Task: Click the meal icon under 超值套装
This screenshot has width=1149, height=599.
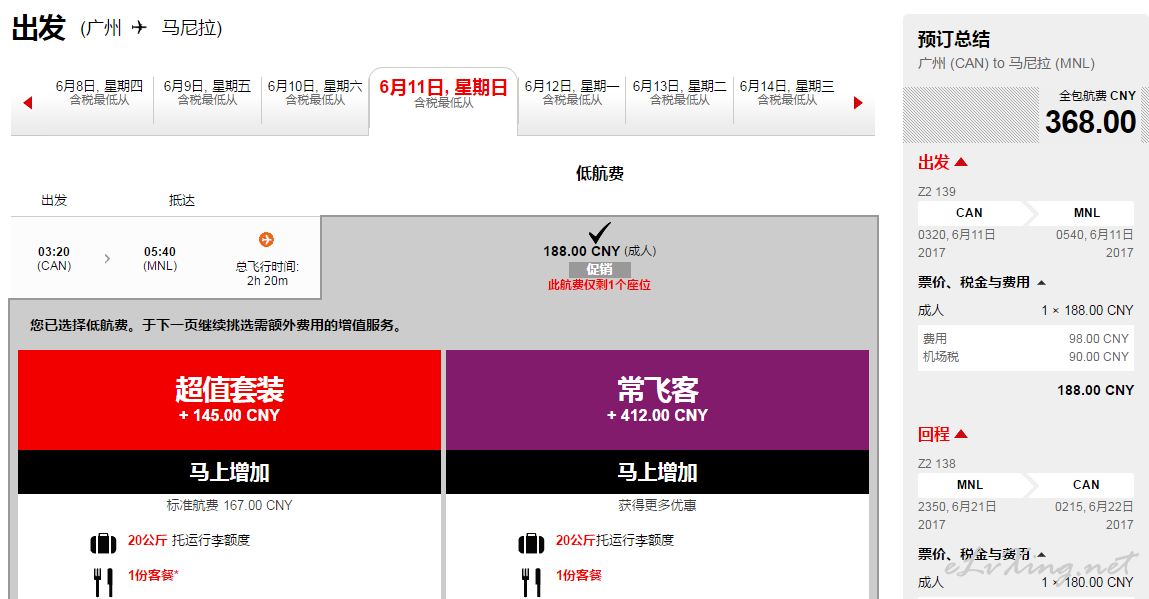Action: click(x=103, y=580)
